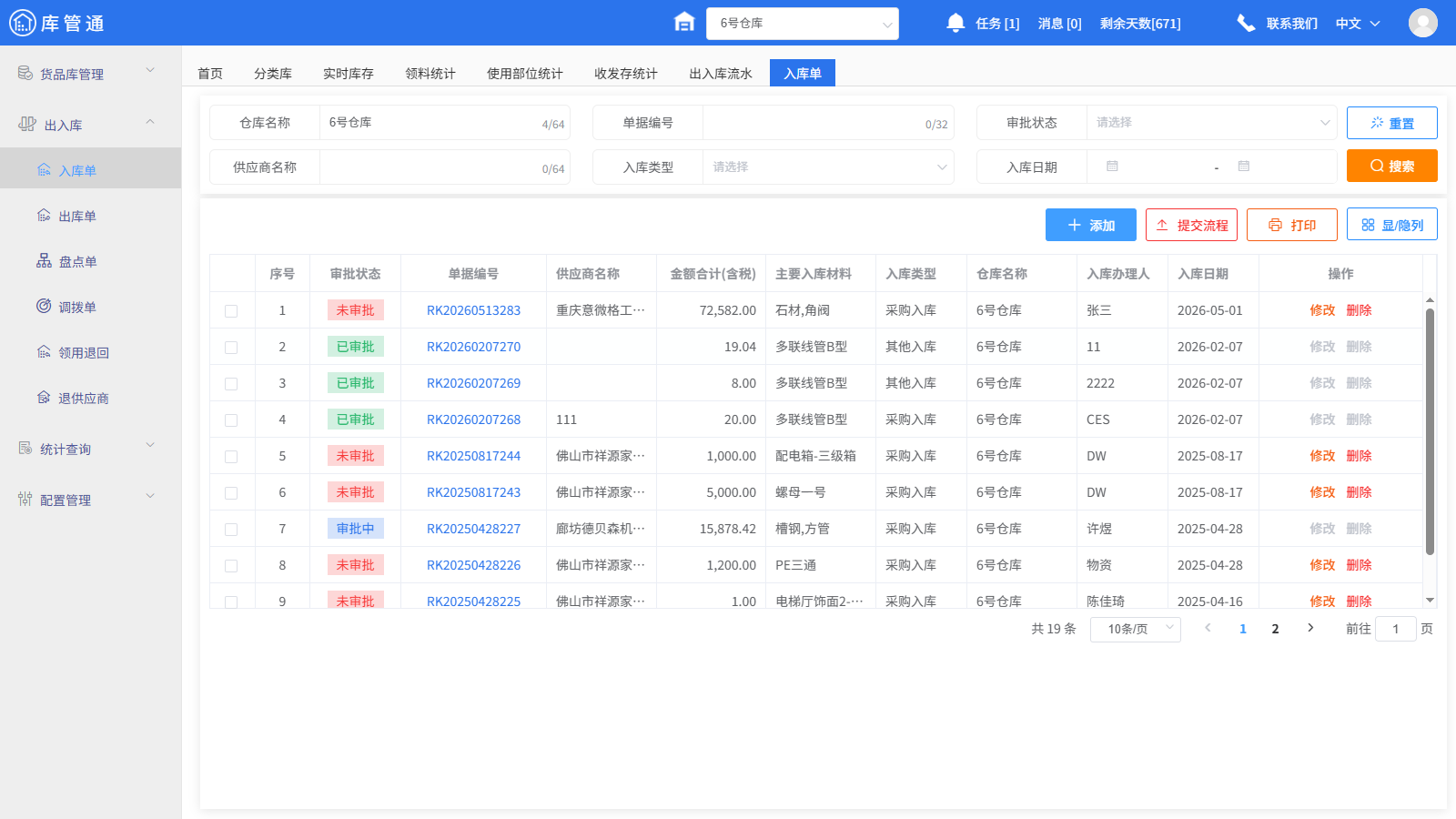Open the 入库类型 select dropdown
1456x819 pixels.
click(x=828, y=167)
